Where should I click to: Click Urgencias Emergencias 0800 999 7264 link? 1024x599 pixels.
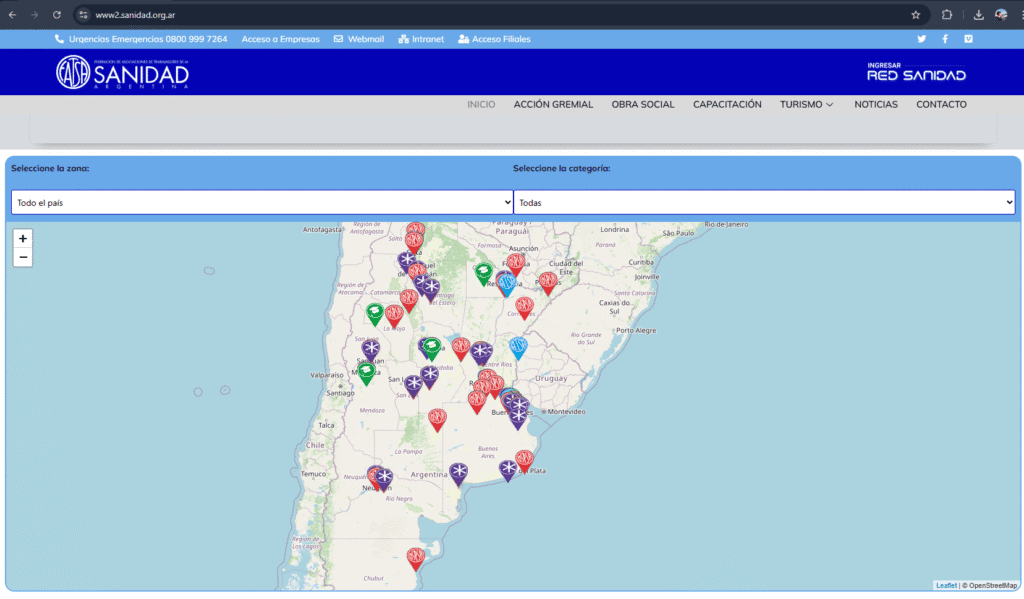[x=141, y=39]
